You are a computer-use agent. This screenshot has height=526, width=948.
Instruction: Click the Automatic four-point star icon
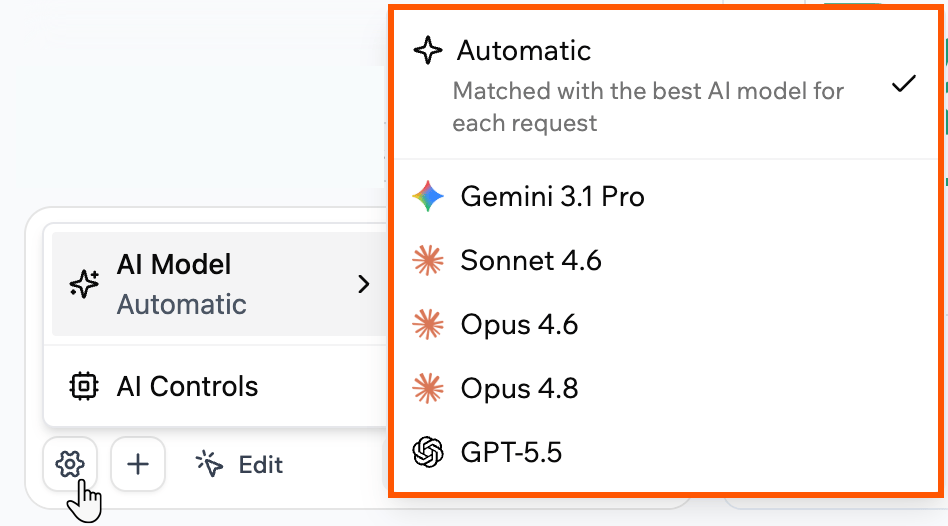click(x=428, y=50)
